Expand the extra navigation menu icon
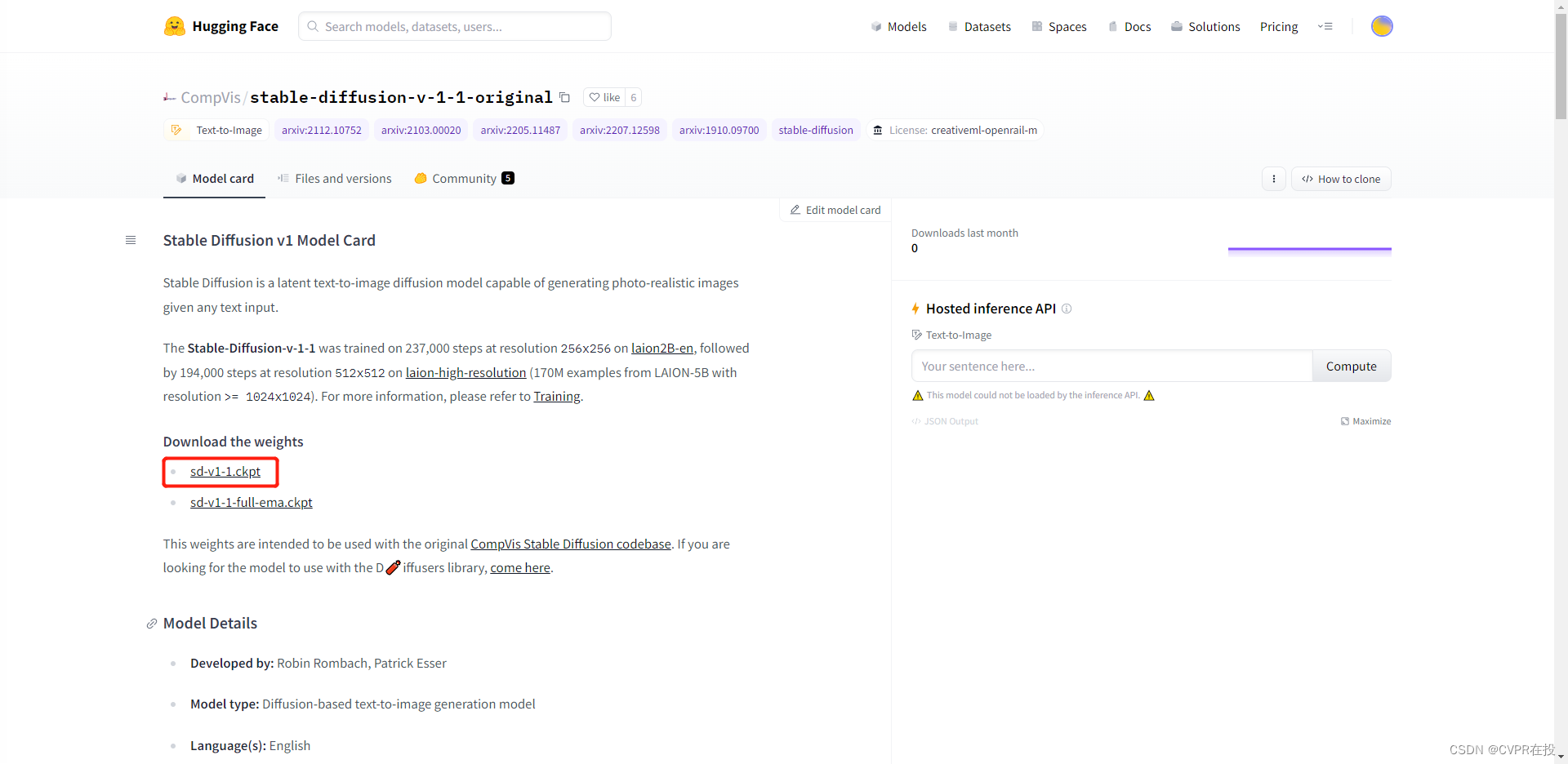The height and width of the screenshot is (764, 1568). tap(1325, 26)
